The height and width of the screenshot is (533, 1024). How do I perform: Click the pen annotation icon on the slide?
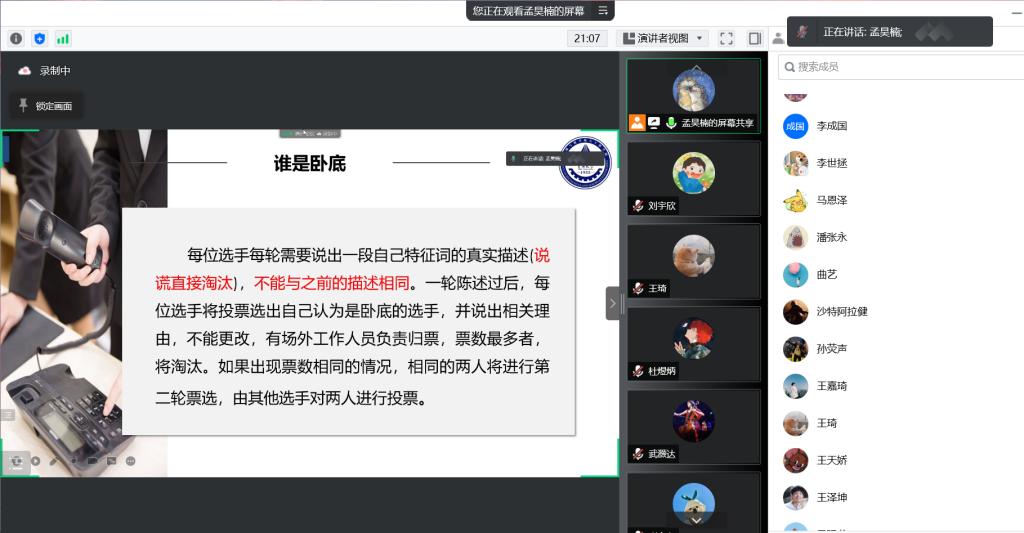coord(54,461)
